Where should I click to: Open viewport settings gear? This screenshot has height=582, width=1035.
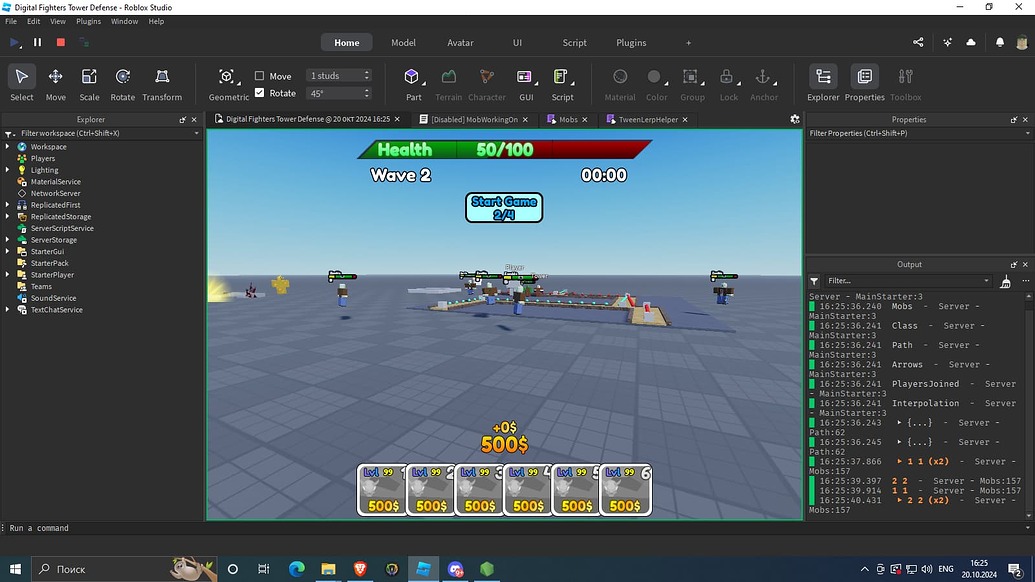tap(795, 119)
